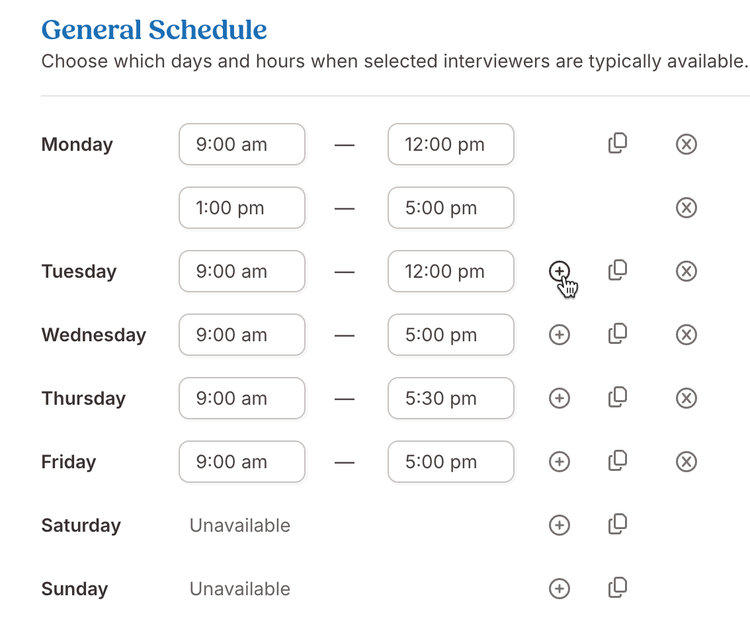Remove Monday 9:00 am time slot
This screenshot has width=750, height=627.
click(x=686, y=144)
